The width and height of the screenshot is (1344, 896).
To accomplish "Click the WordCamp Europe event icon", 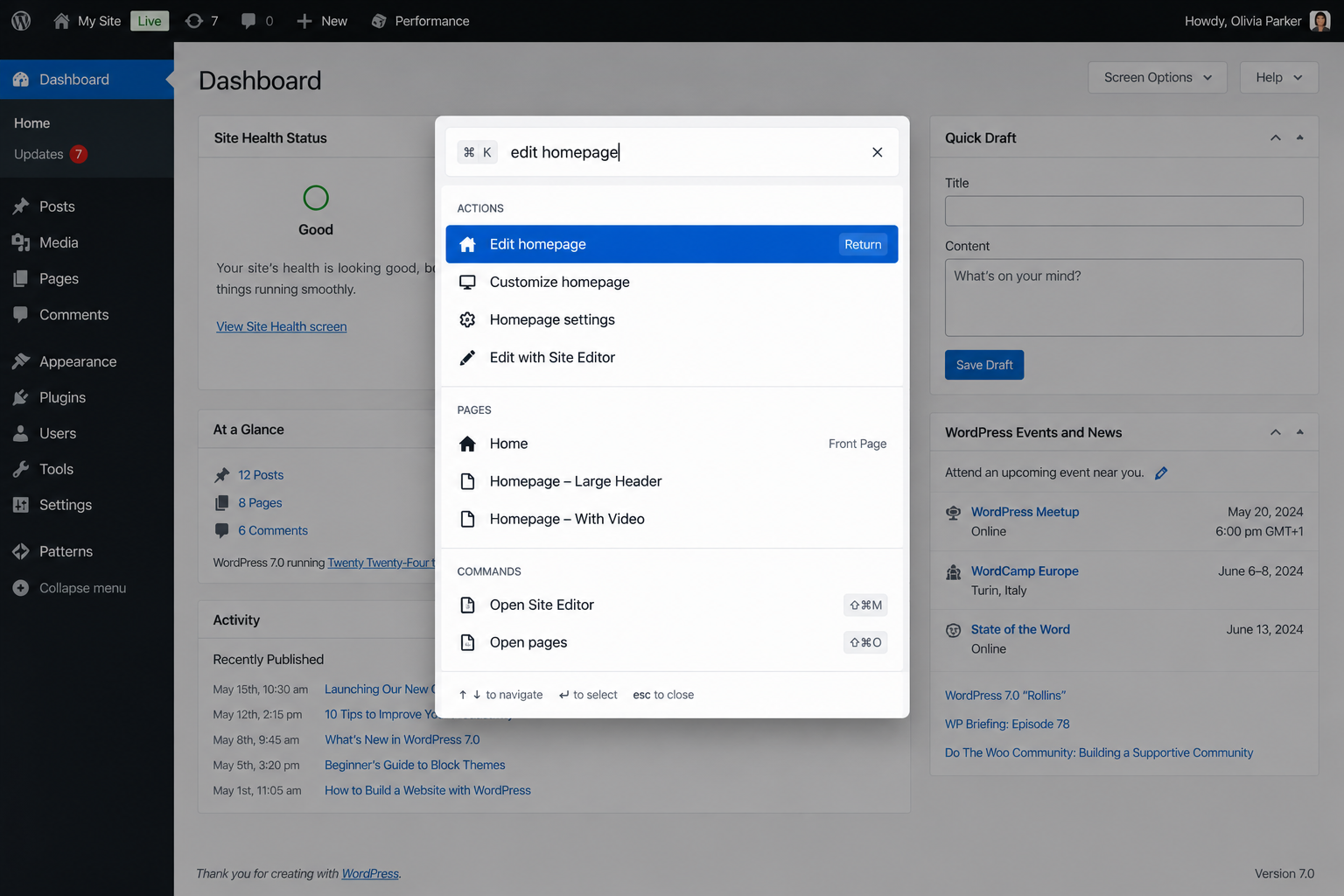I will 954,571.
